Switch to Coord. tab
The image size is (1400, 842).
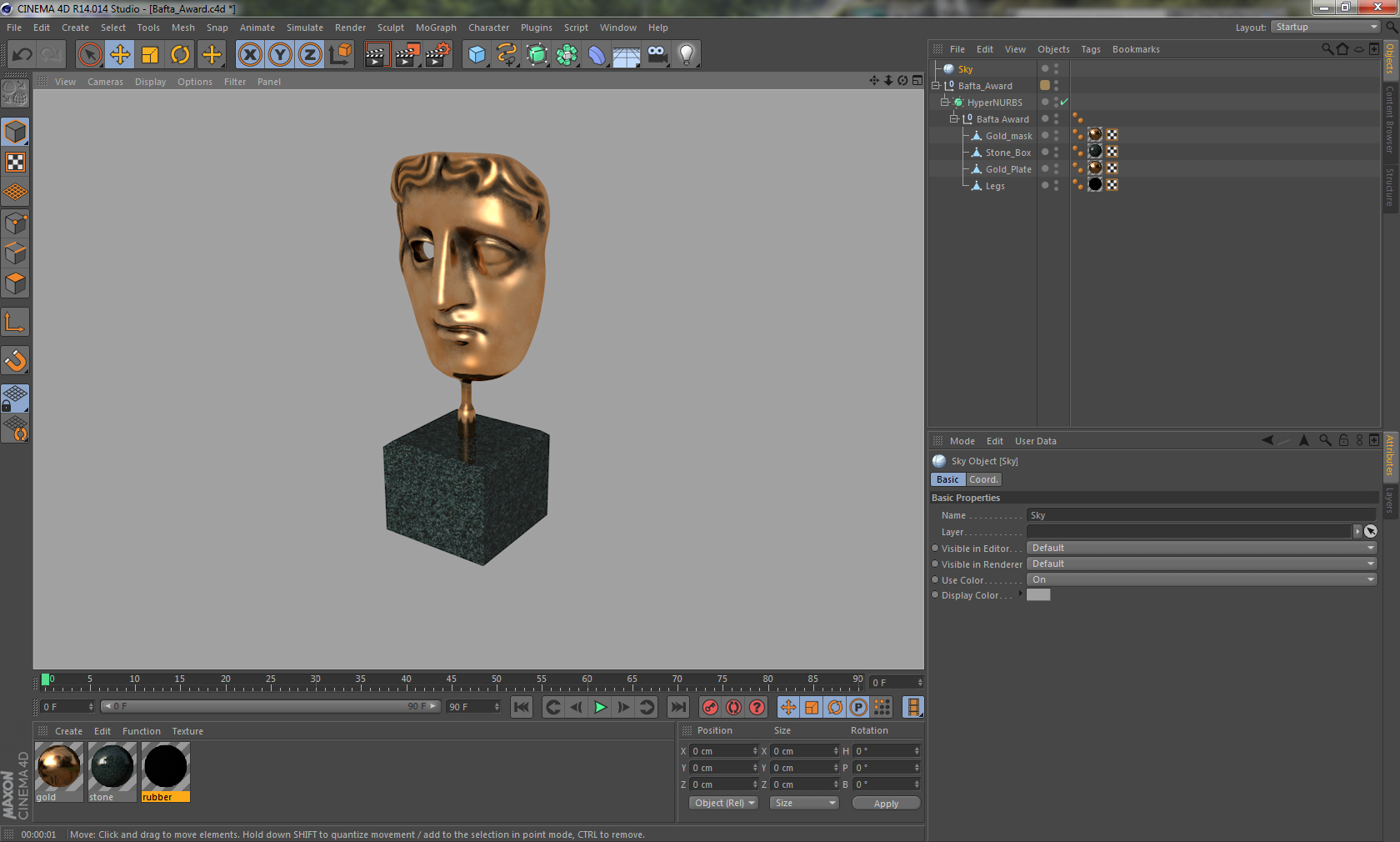[983, 479]
